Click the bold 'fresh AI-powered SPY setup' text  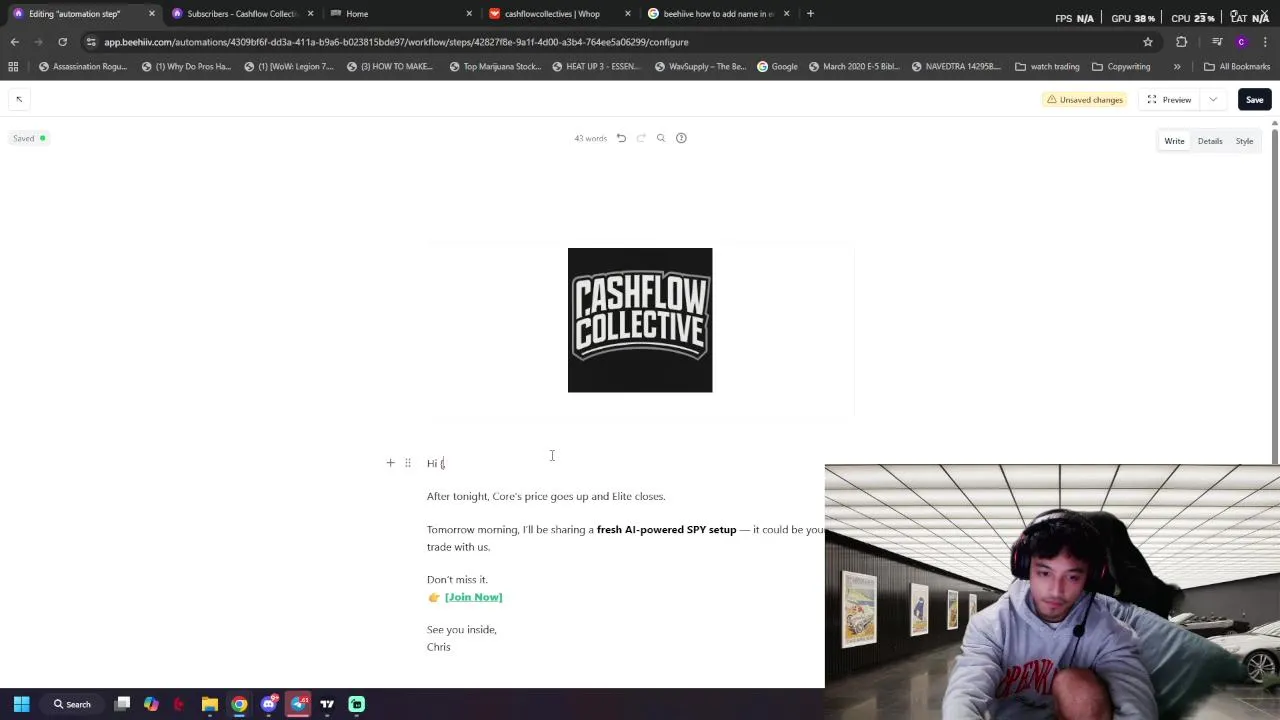pyautogui.click(x=666, y=530)
